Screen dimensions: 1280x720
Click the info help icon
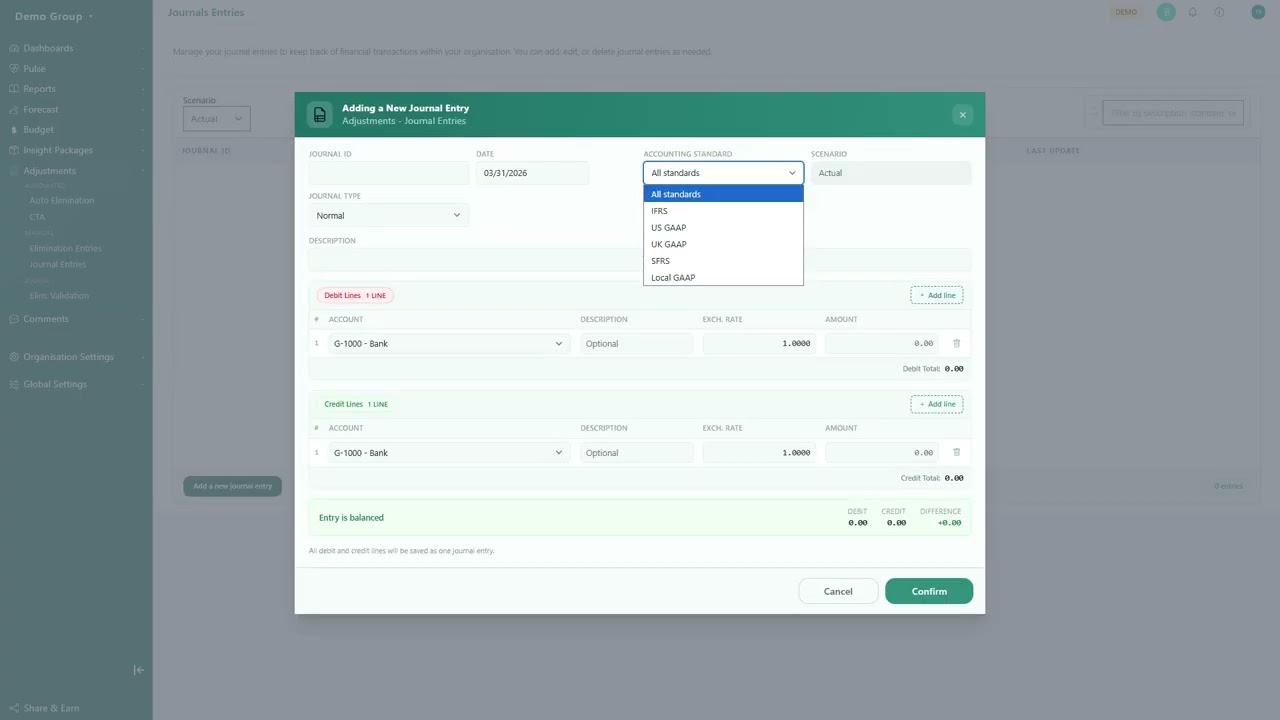click(1219, 12)
